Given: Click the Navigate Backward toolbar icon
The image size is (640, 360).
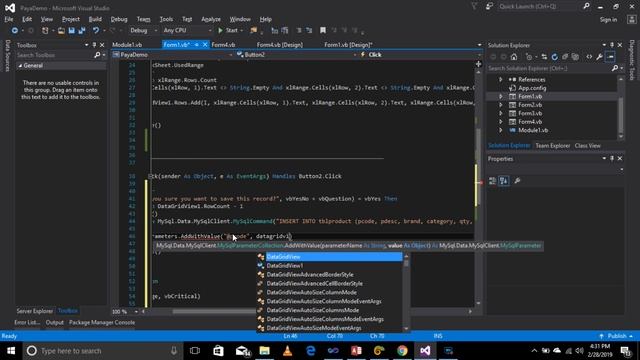Looking at the screenshot, I should [x=15, y=31].
